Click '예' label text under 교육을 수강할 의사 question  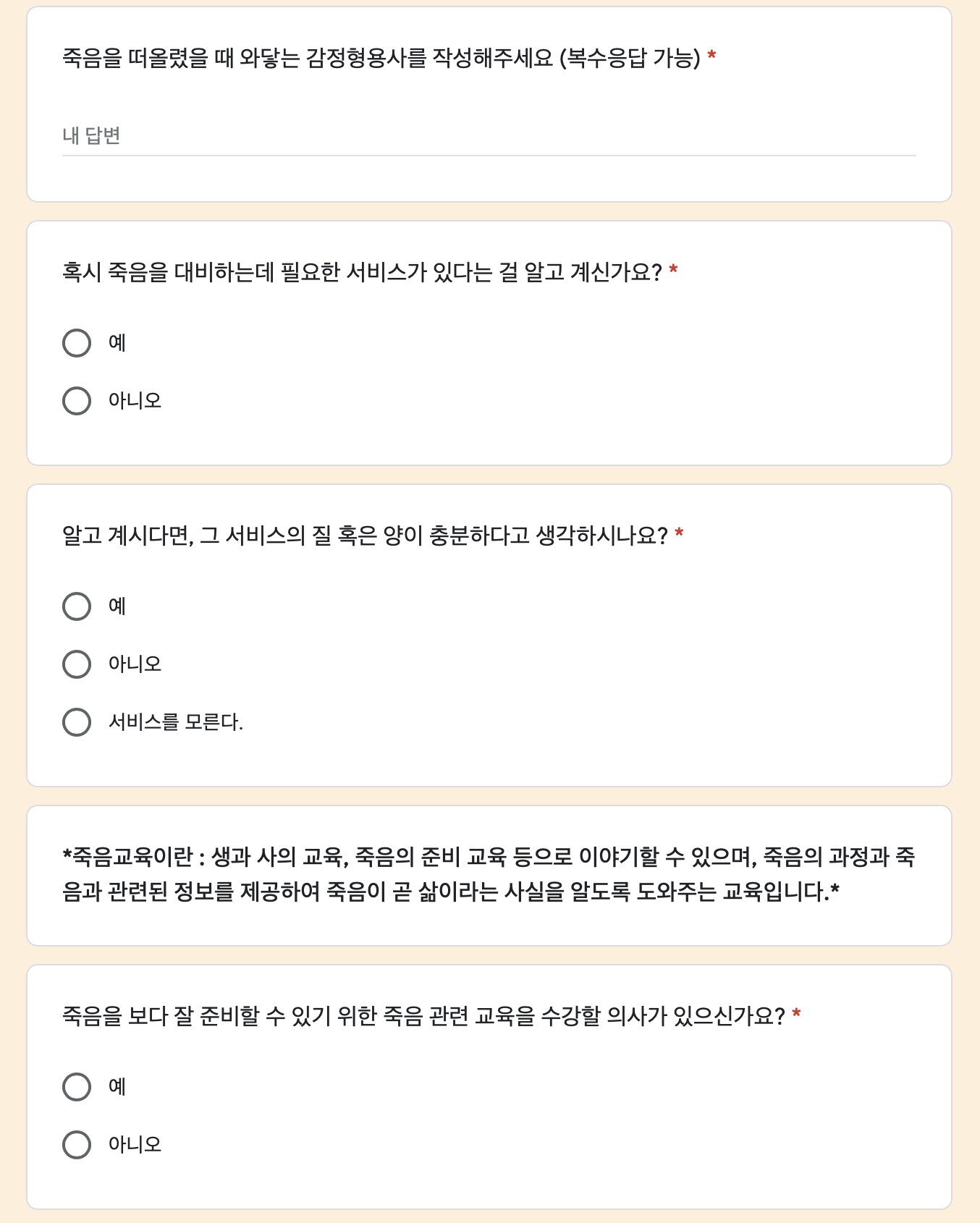tap(117, 1087)
